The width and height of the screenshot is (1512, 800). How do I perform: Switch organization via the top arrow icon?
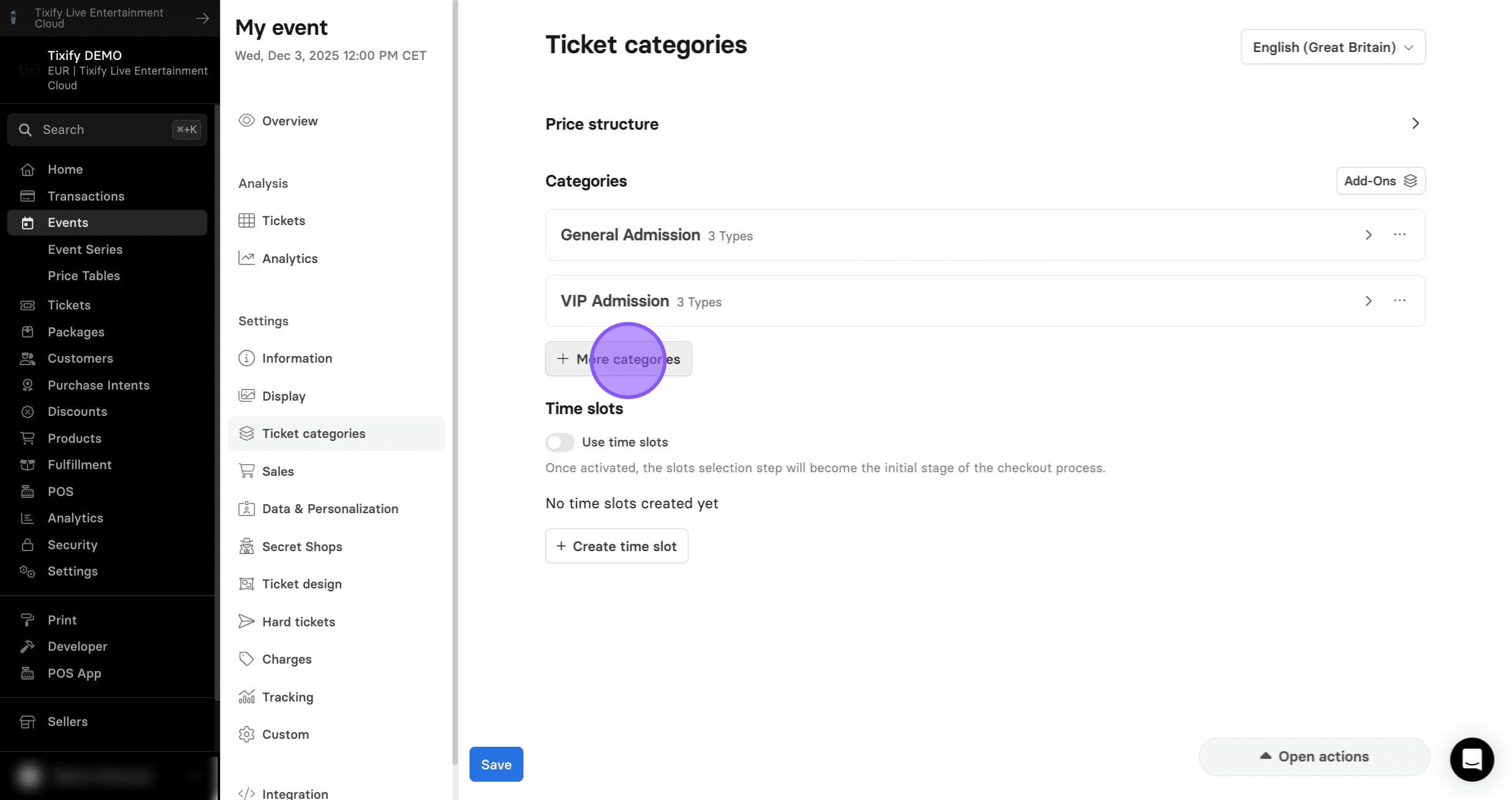tap(202, 18)
